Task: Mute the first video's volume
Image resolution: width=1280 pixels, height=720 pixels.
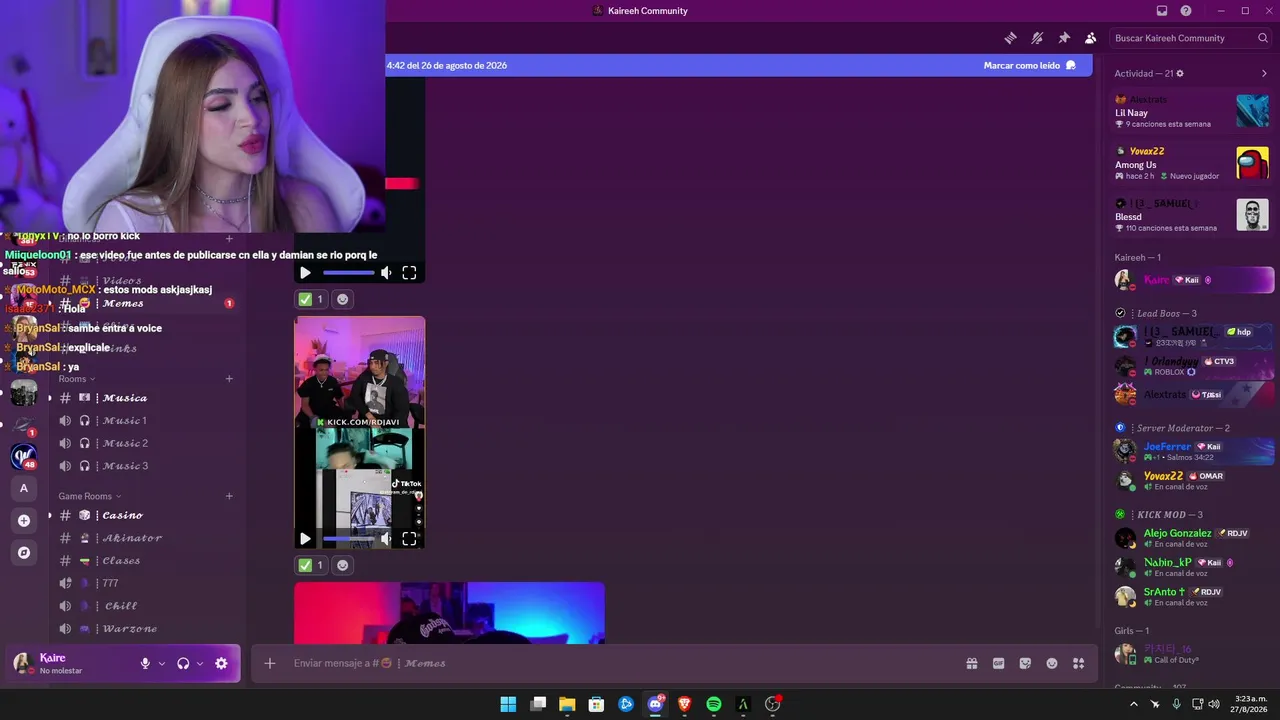Action: tap(386, 273)
